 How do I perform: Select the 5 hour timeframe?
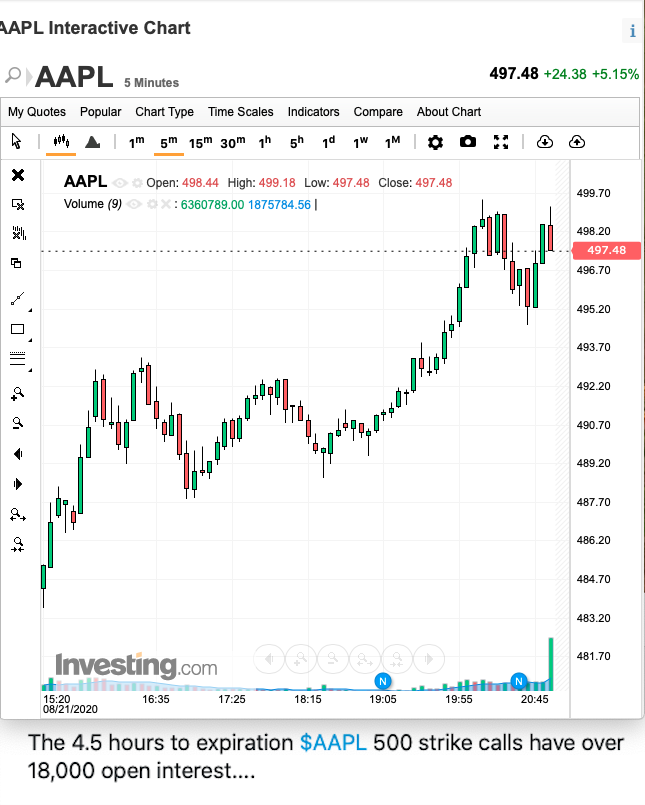pos(296,142)
